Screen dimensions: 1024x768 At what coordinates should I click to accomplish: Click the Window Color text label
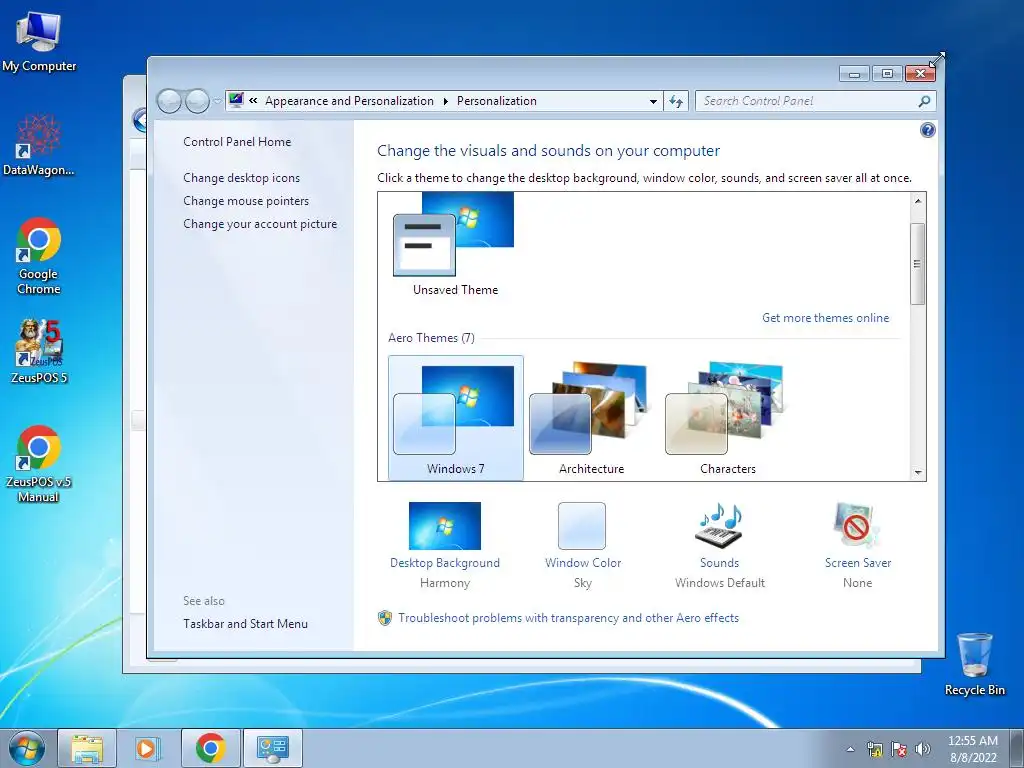click(x=583, y=563)
